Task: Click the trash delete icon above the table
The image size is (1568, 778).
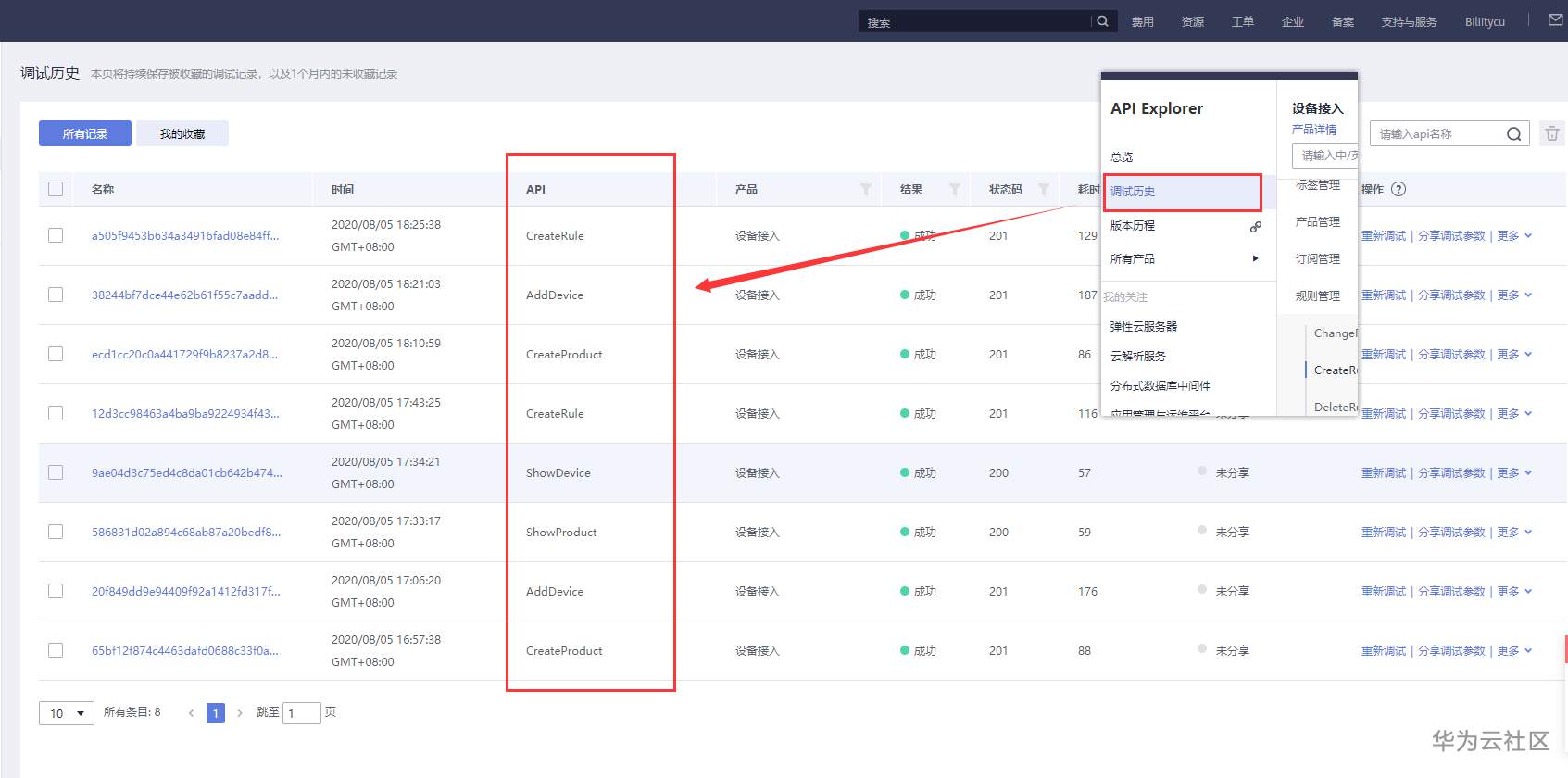Action: [1552, 134]
